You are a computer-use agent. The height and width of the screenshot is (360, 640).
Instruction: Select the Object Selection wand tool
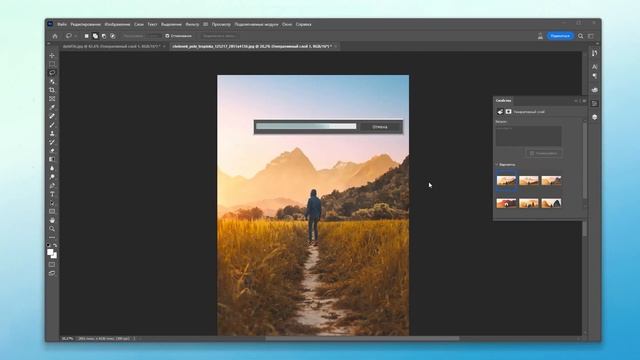coord(52,81)
